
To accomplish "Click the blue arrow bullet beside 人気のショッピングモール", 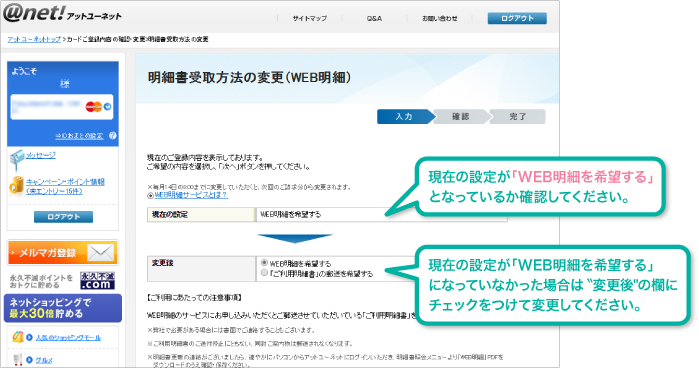I will click(29, 338).
